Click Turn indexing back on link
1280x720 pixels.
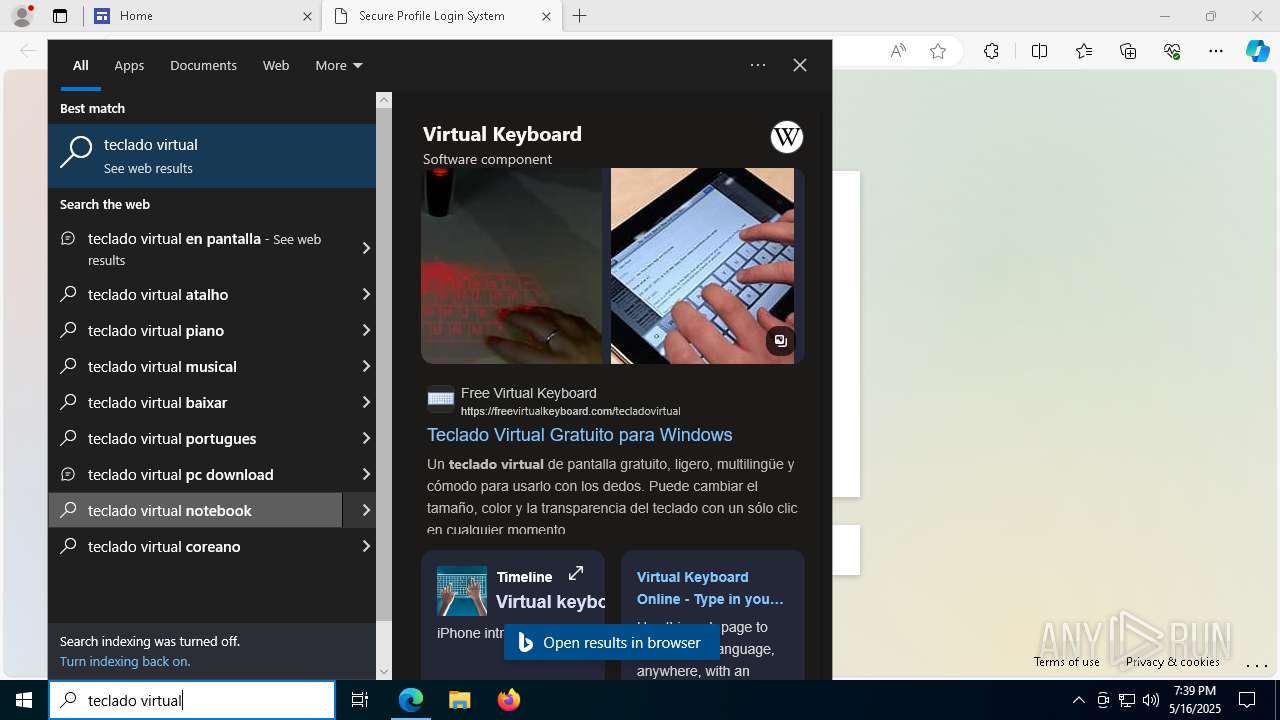point(125,661)
